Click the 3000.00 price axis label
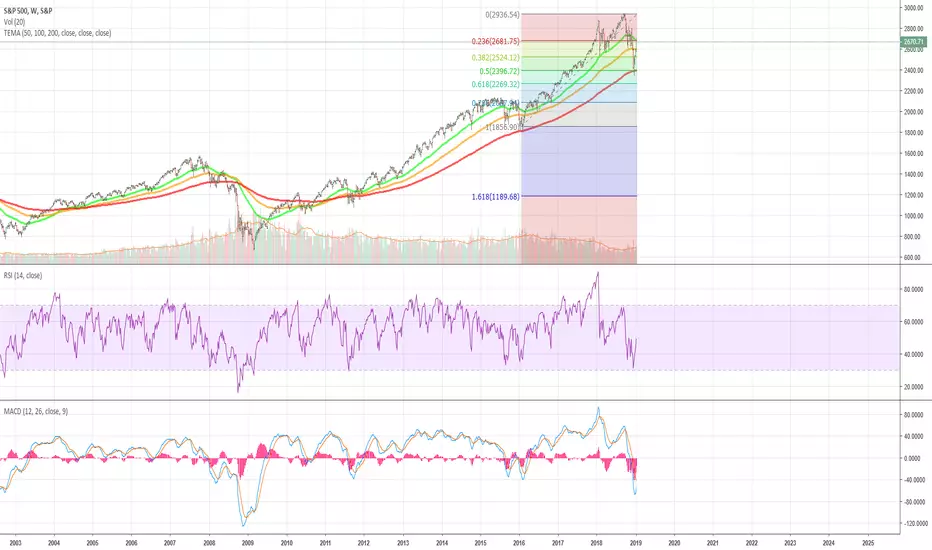Image resolution: width=932 pixels, height=550 pixels. click(914, 8)
